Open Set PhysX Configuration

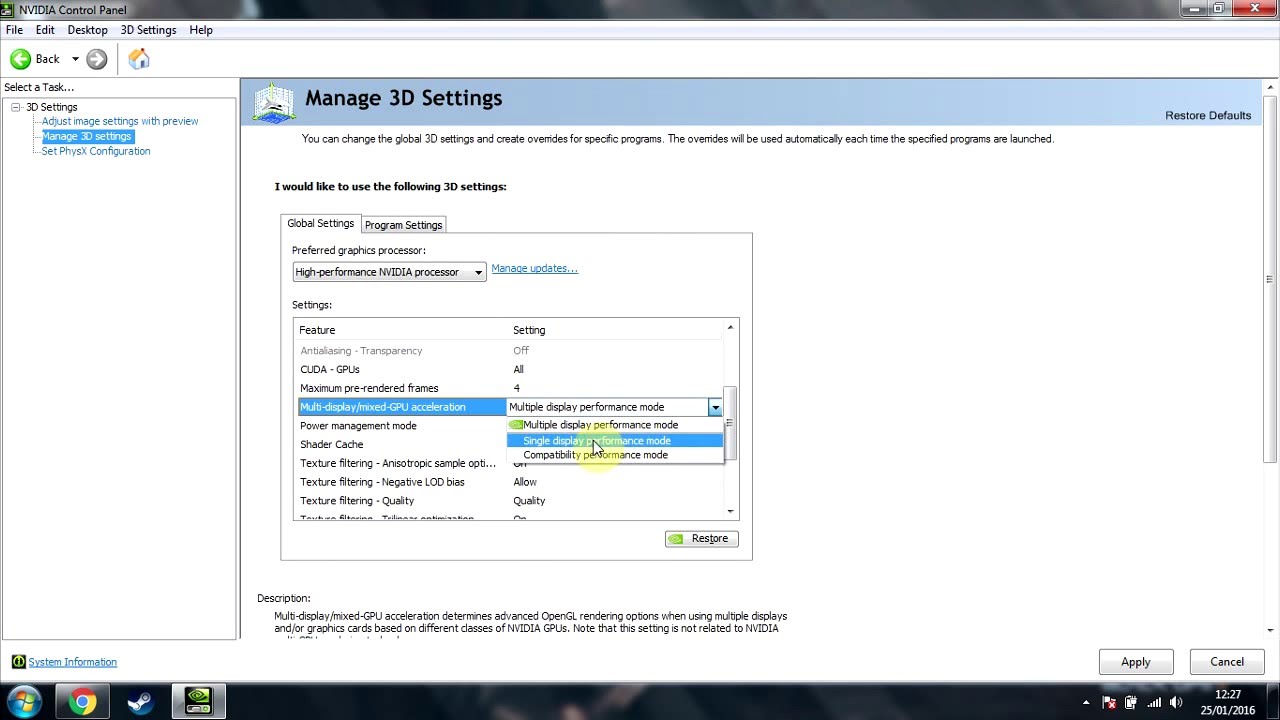pos(96,151)
